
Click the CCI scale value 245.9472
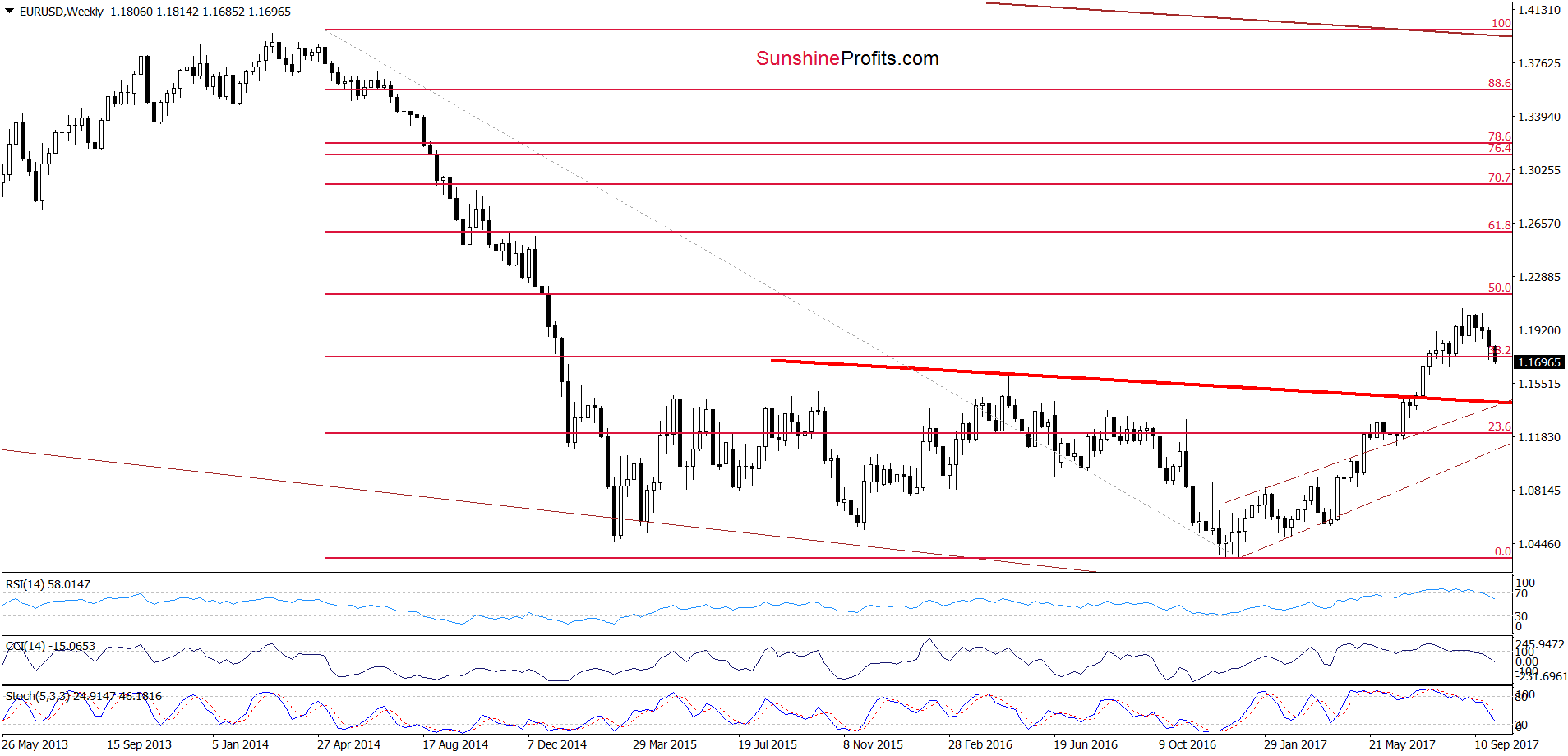click(1539, 645)
